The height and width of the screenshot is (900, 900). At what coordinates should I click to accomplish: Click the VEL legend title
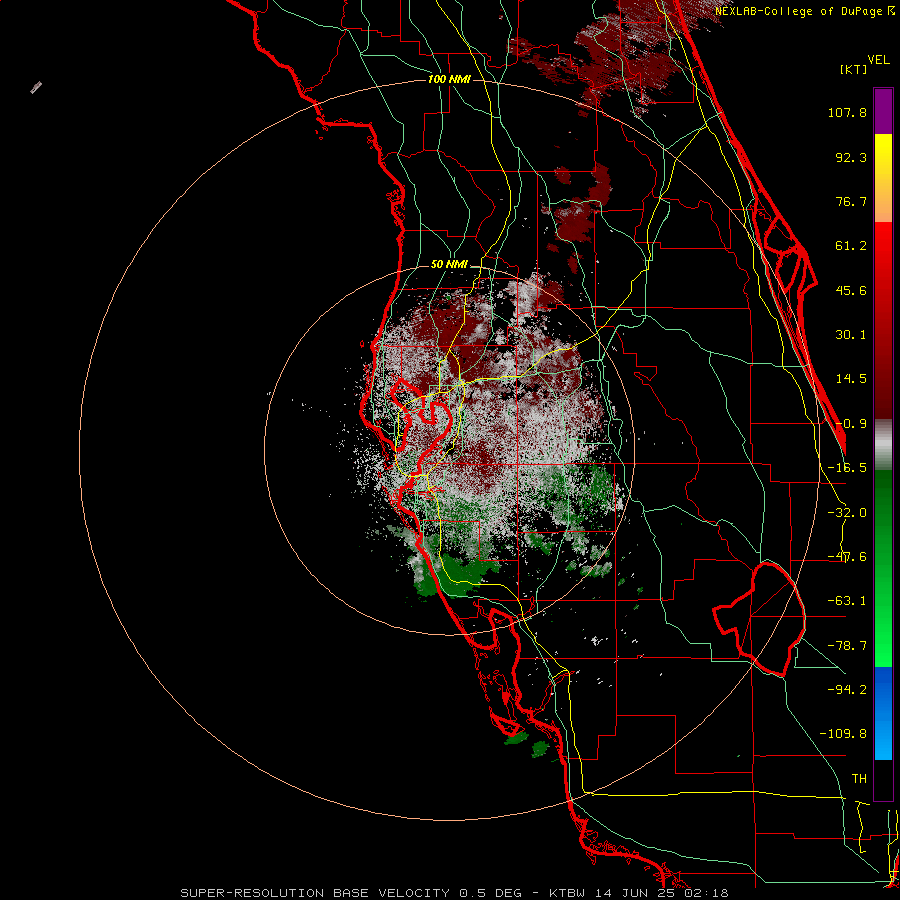[x=878, y=60]
